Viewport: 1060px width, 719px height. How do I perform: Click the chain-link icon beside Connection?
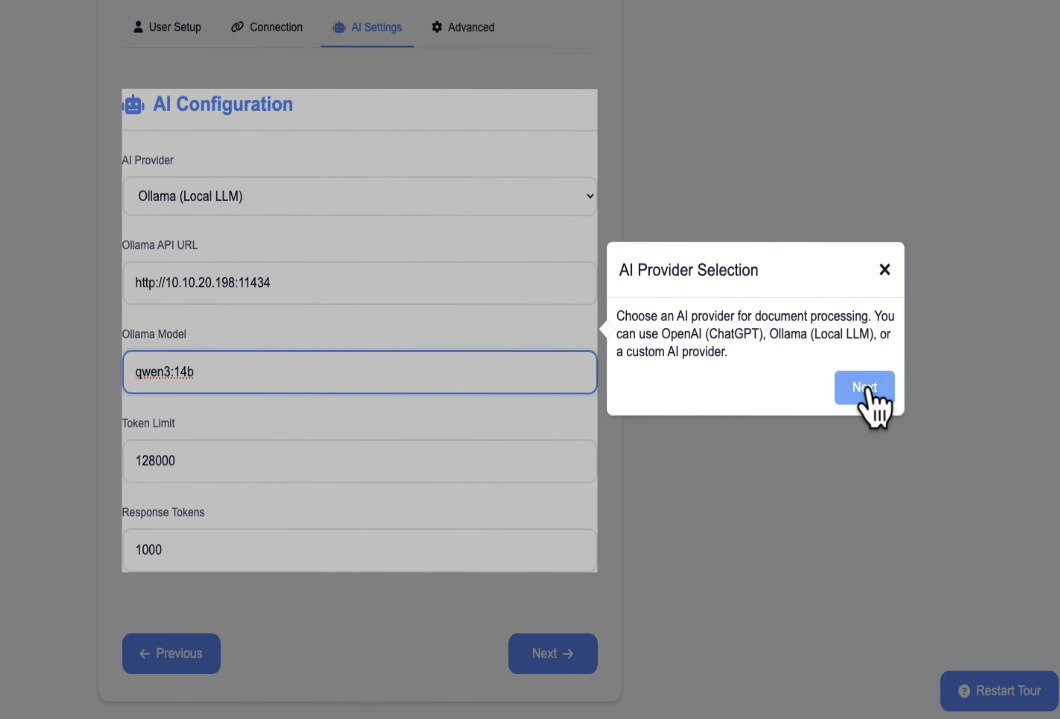click(237, 27)
